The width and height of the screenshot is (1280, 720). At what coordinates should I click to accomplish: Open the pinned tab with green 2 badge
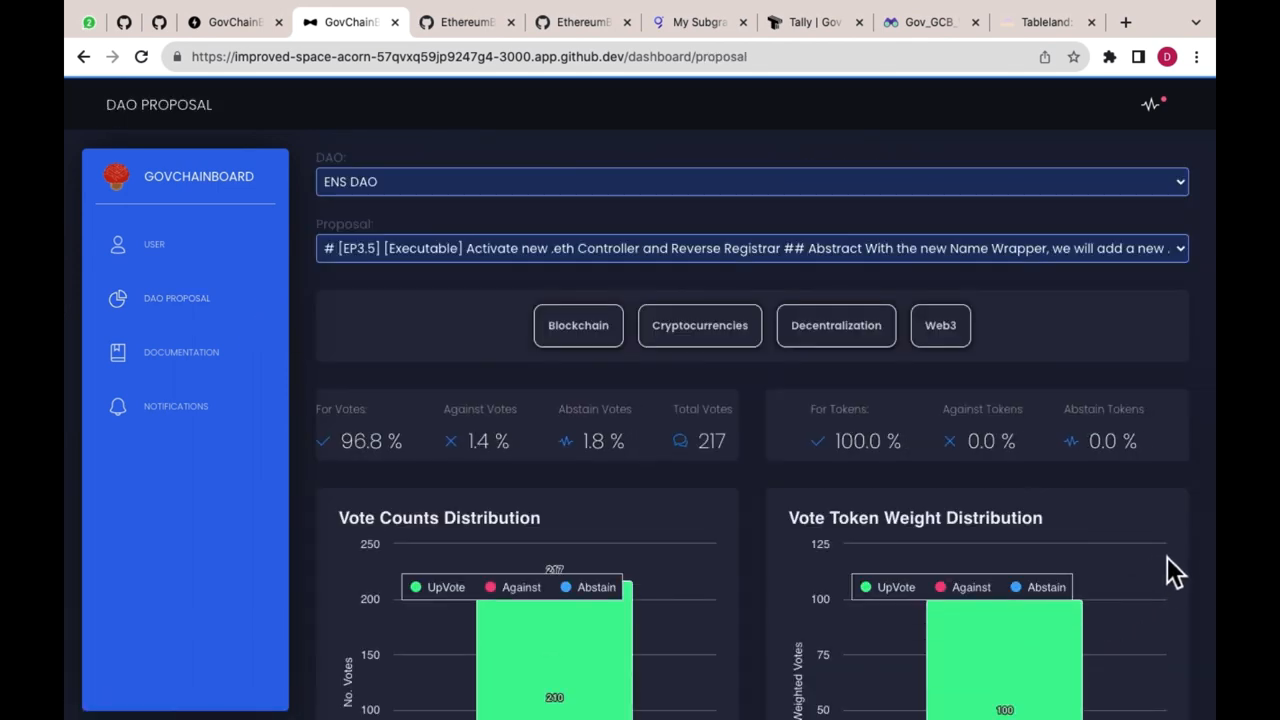tap(89, 22)
